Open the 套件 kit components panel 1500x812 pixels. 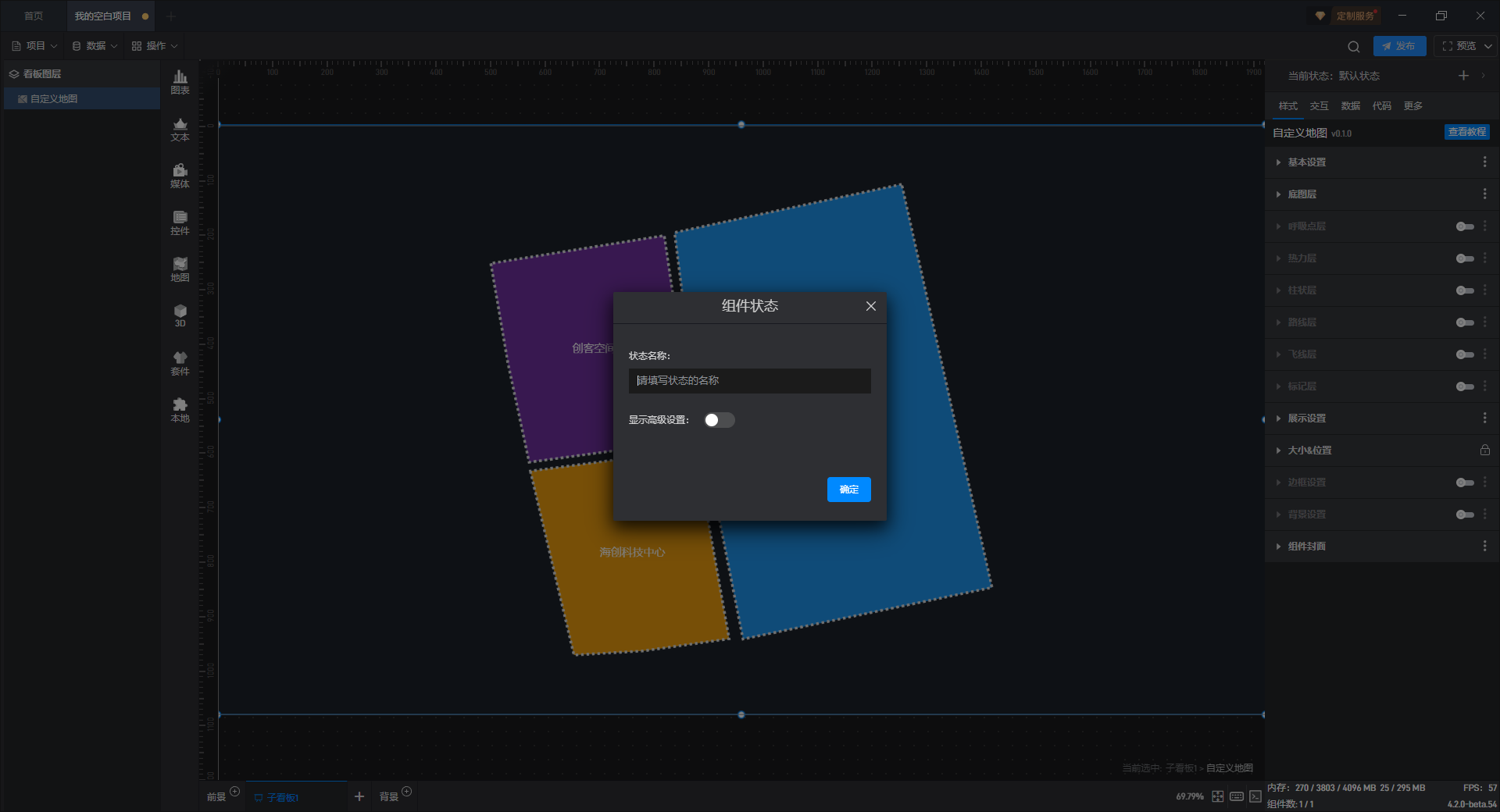tap(180, 363)
